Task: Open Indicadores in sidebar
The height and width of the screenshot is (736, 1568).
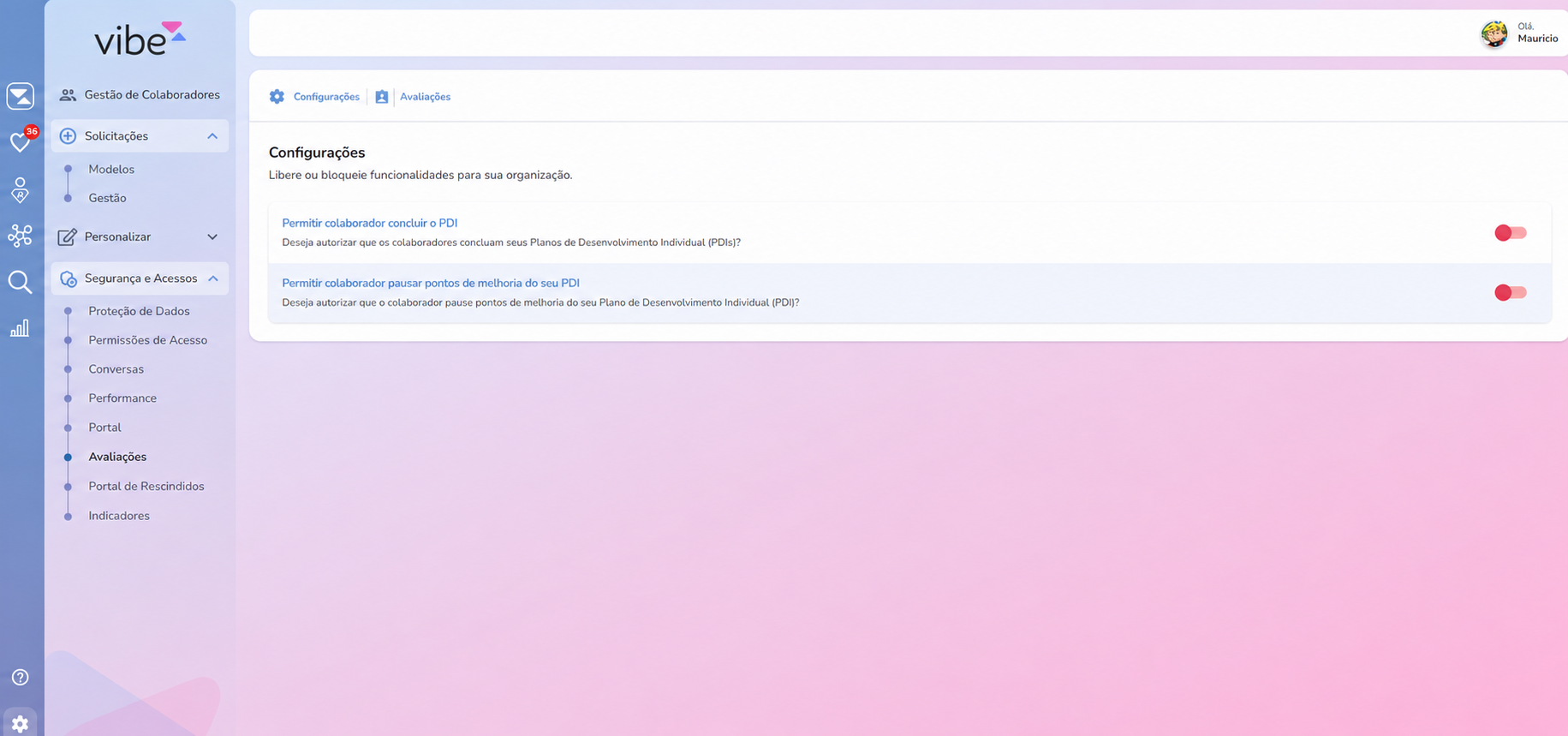Action: click(119, 516)
